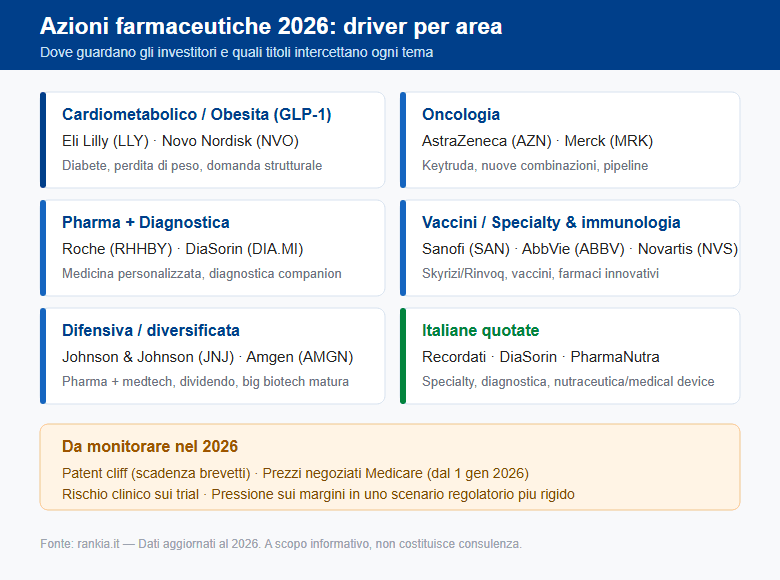The width and height of the screenshot is (780, 580).
Task: Click 'Recordati · DiaSorin · PharmaNutra' line
Action: pyautogui.click(x=541, y=357)
